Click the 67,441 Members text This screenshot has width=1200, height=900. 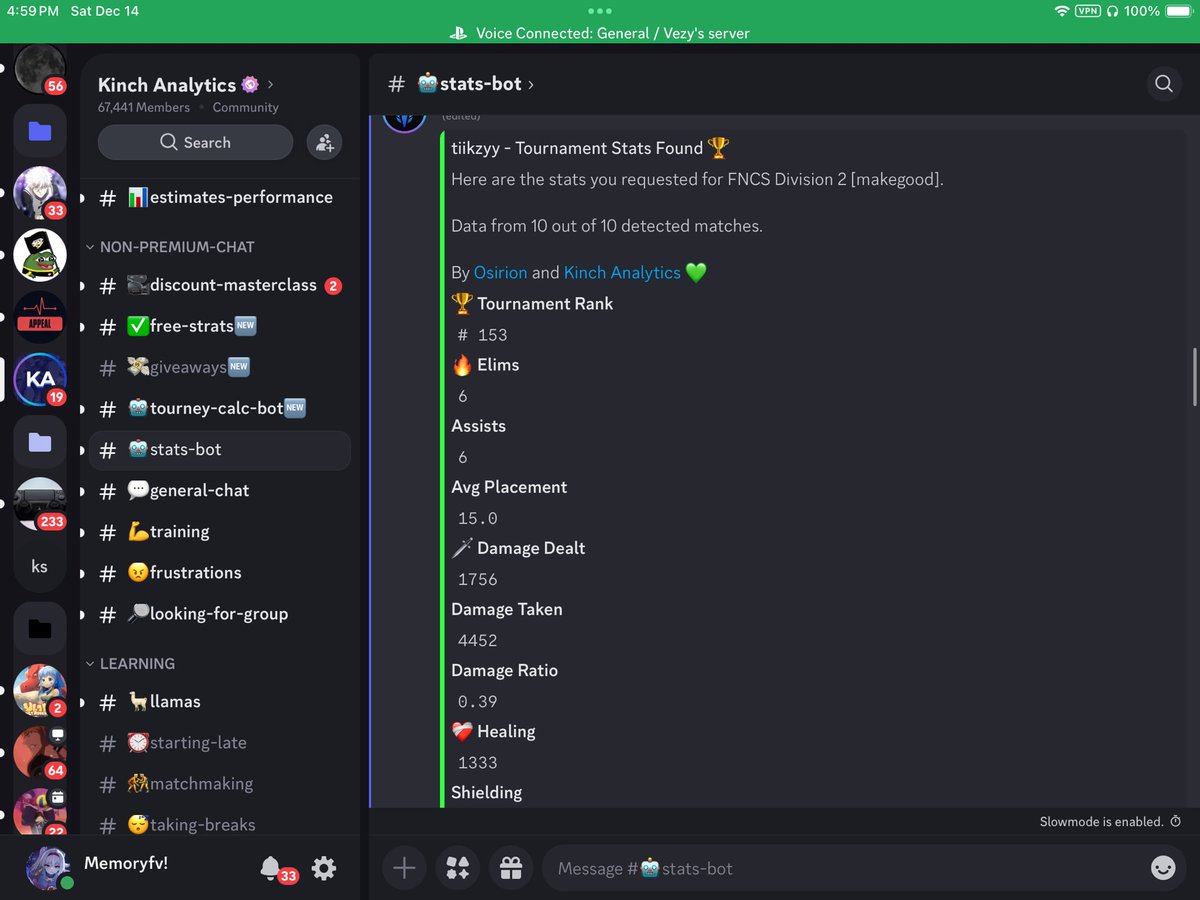pos(144,107)
